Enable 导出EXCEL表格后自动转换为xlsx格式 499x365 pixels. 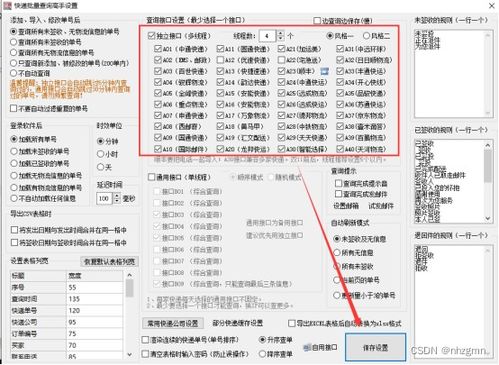292,323
